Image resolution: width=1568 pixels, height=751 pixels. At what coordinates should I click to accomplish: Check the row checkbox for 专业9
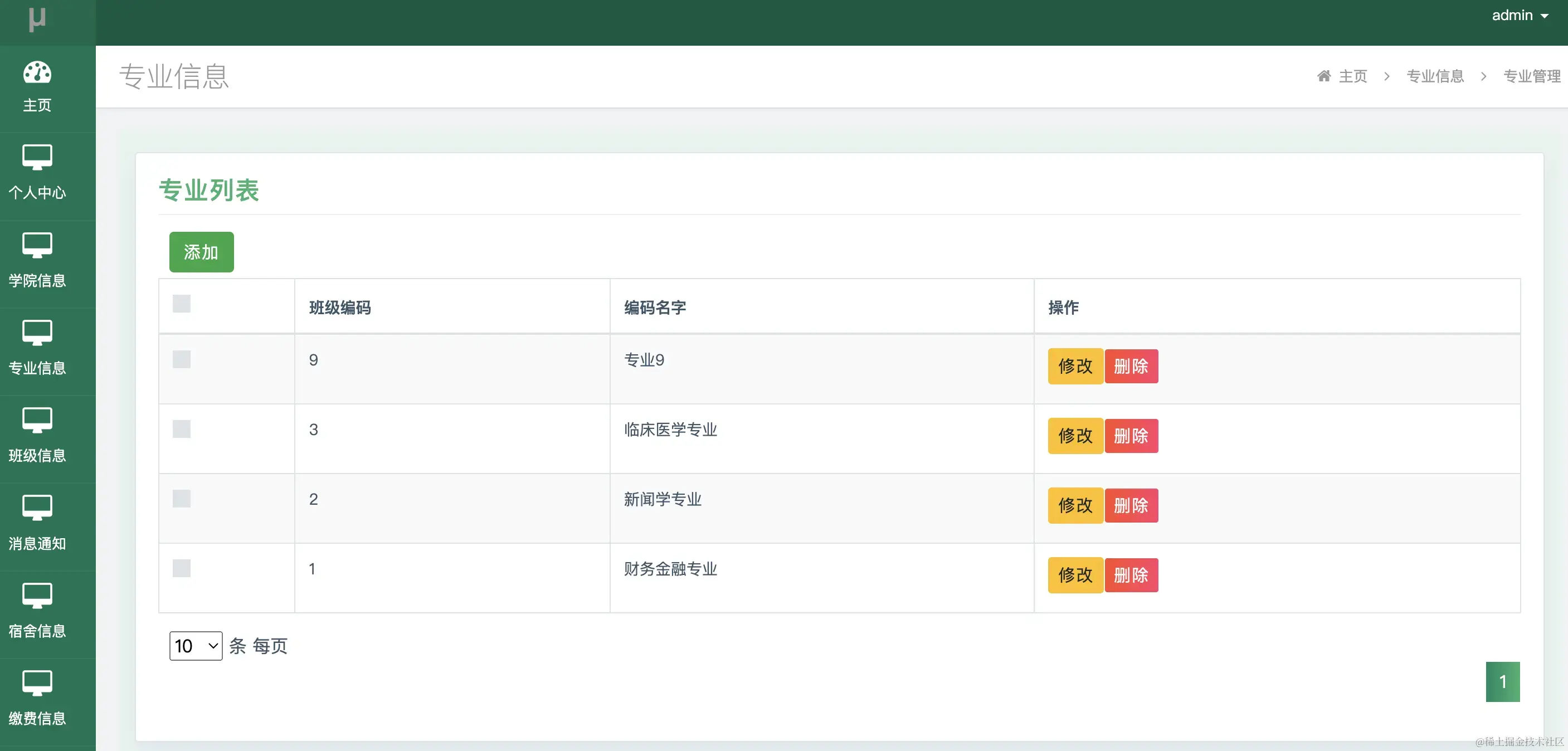pos(181,360)
